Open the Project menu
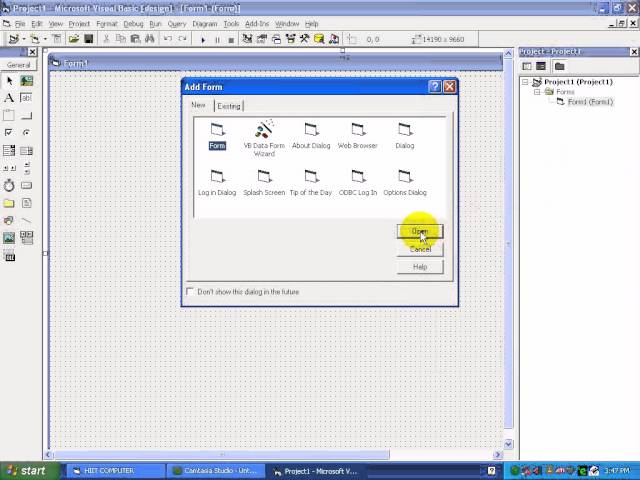This screenshot has height=480, width=640. pyautogui.click(x=79, y=24)
